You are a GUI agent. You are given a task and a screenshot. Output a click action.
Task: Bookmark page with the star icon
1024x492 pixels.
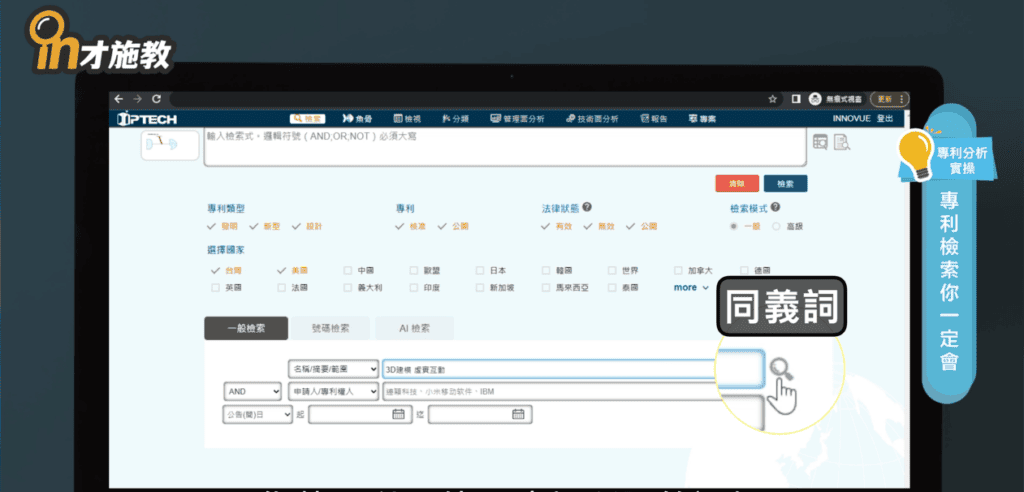point(773,99)
